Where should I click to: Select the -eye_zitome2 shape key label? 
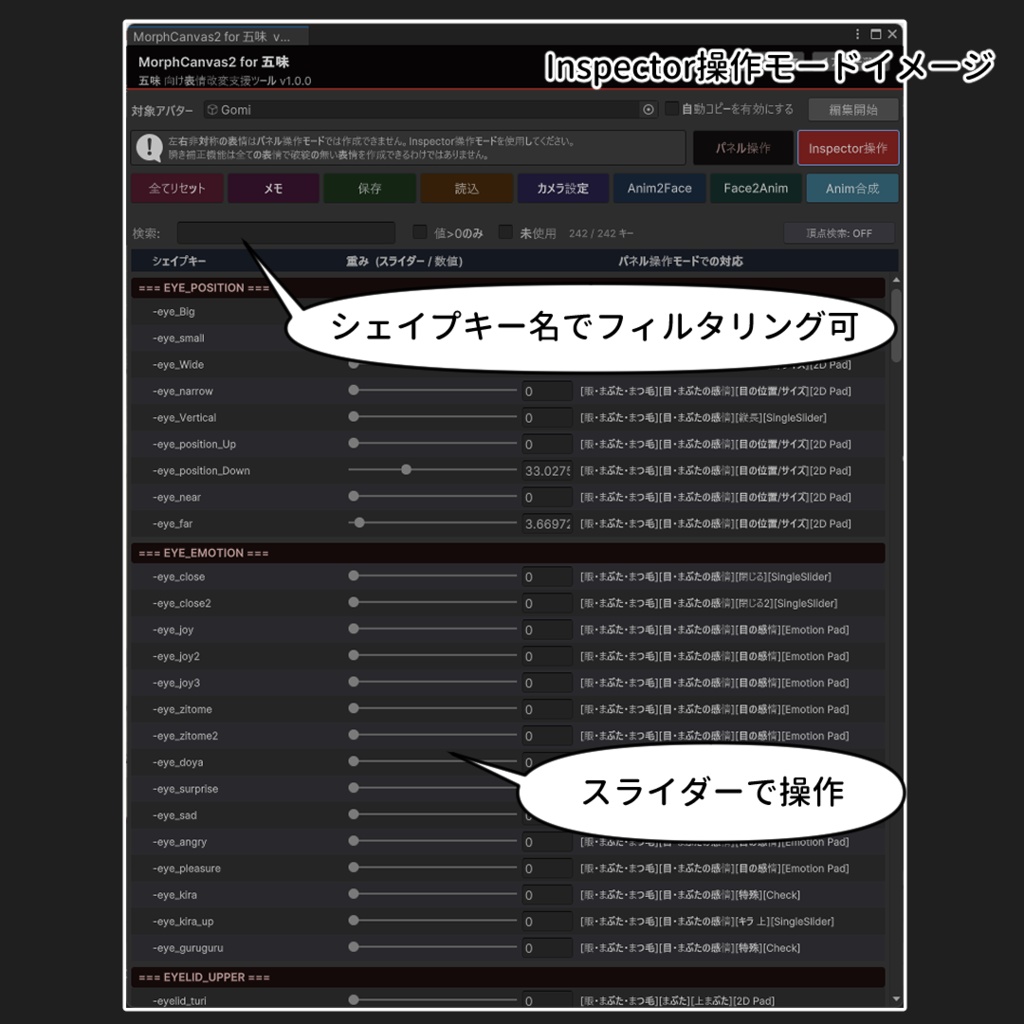[x=185, y=736]
